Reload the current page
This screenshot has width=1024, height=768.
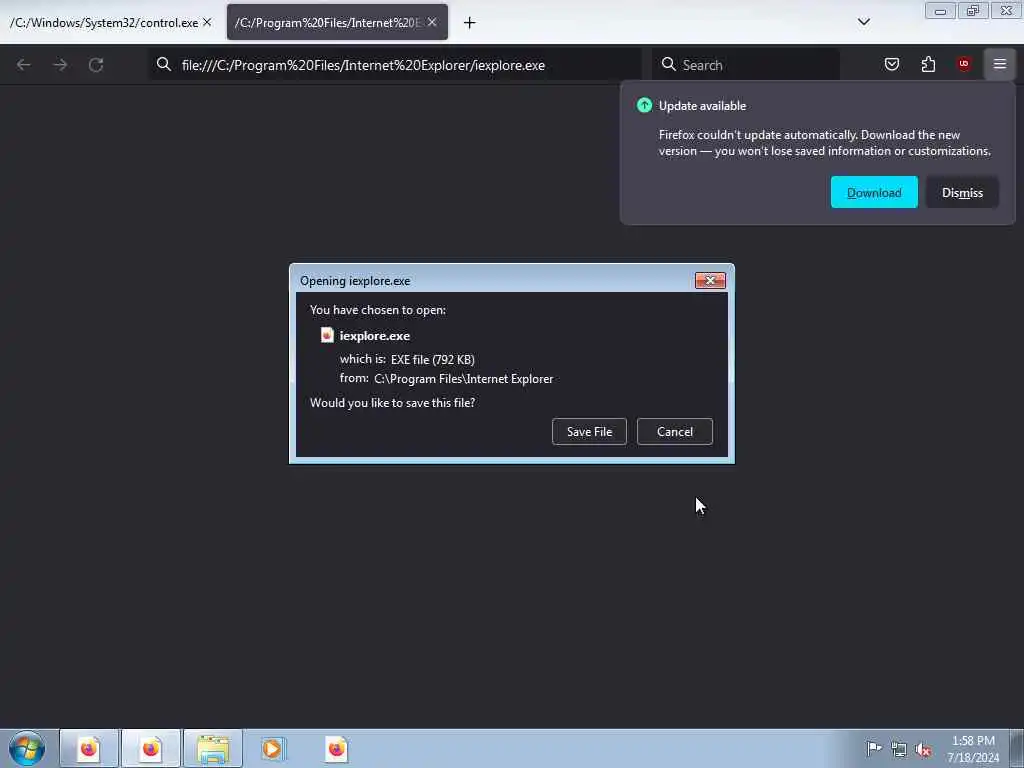[96, 65]
